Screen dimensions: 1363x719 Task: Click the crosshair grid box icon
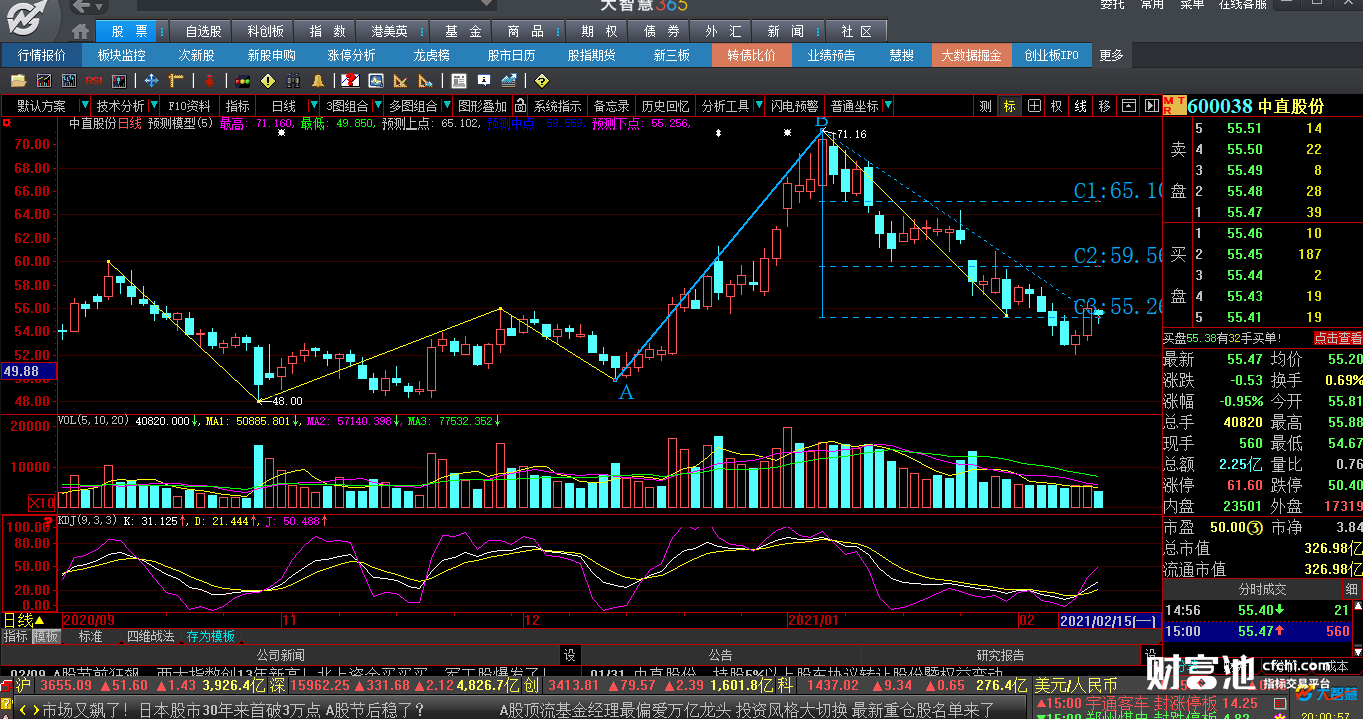[x=1034, y=105]
